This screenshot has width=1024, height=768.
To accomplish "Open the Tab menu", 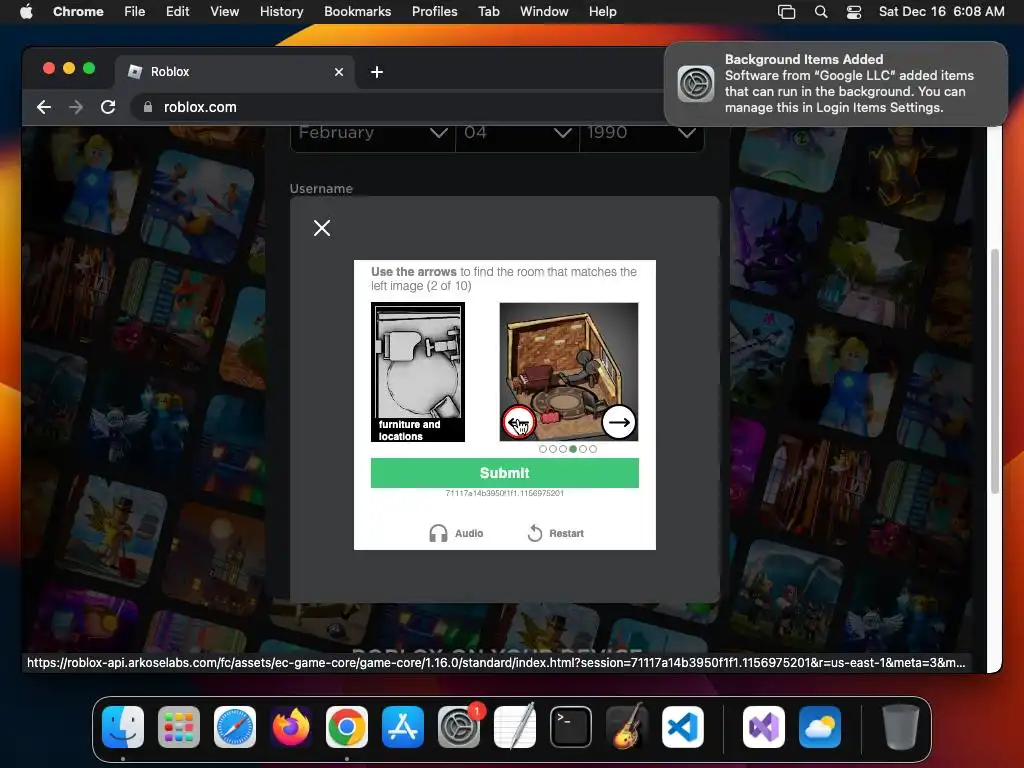I will pyautogui.click(x=488, y=12).
